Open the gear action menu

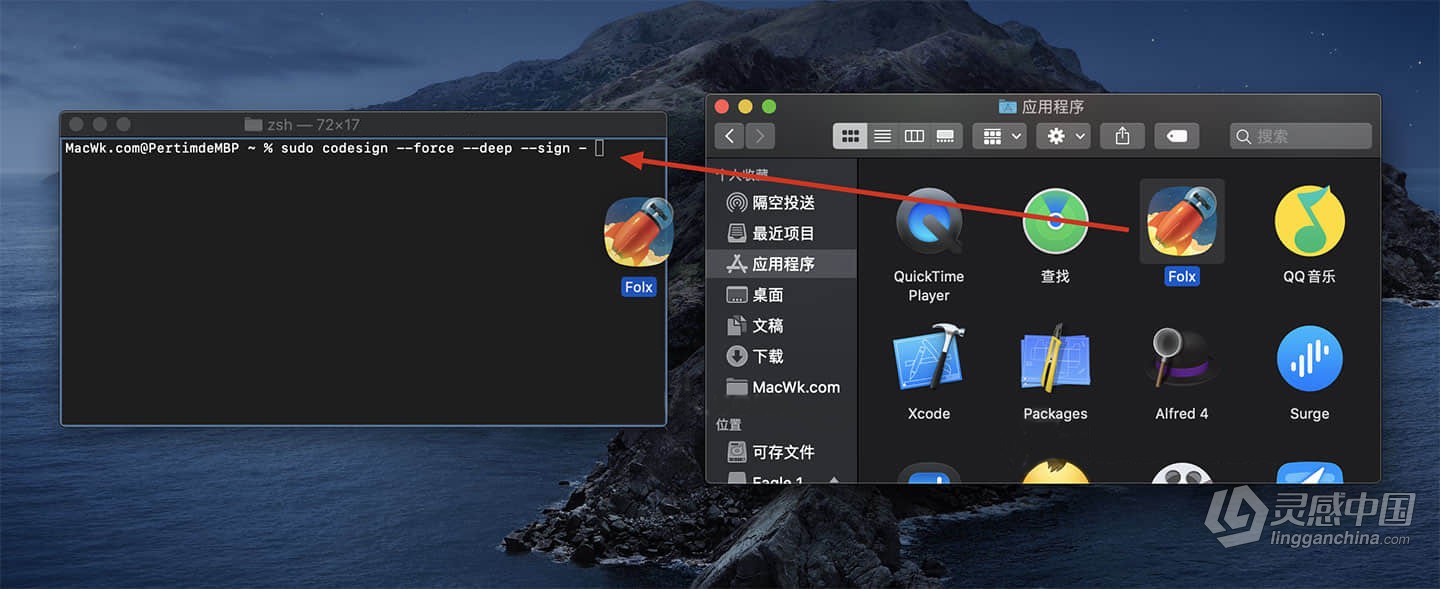click(x=1063, y=136)
